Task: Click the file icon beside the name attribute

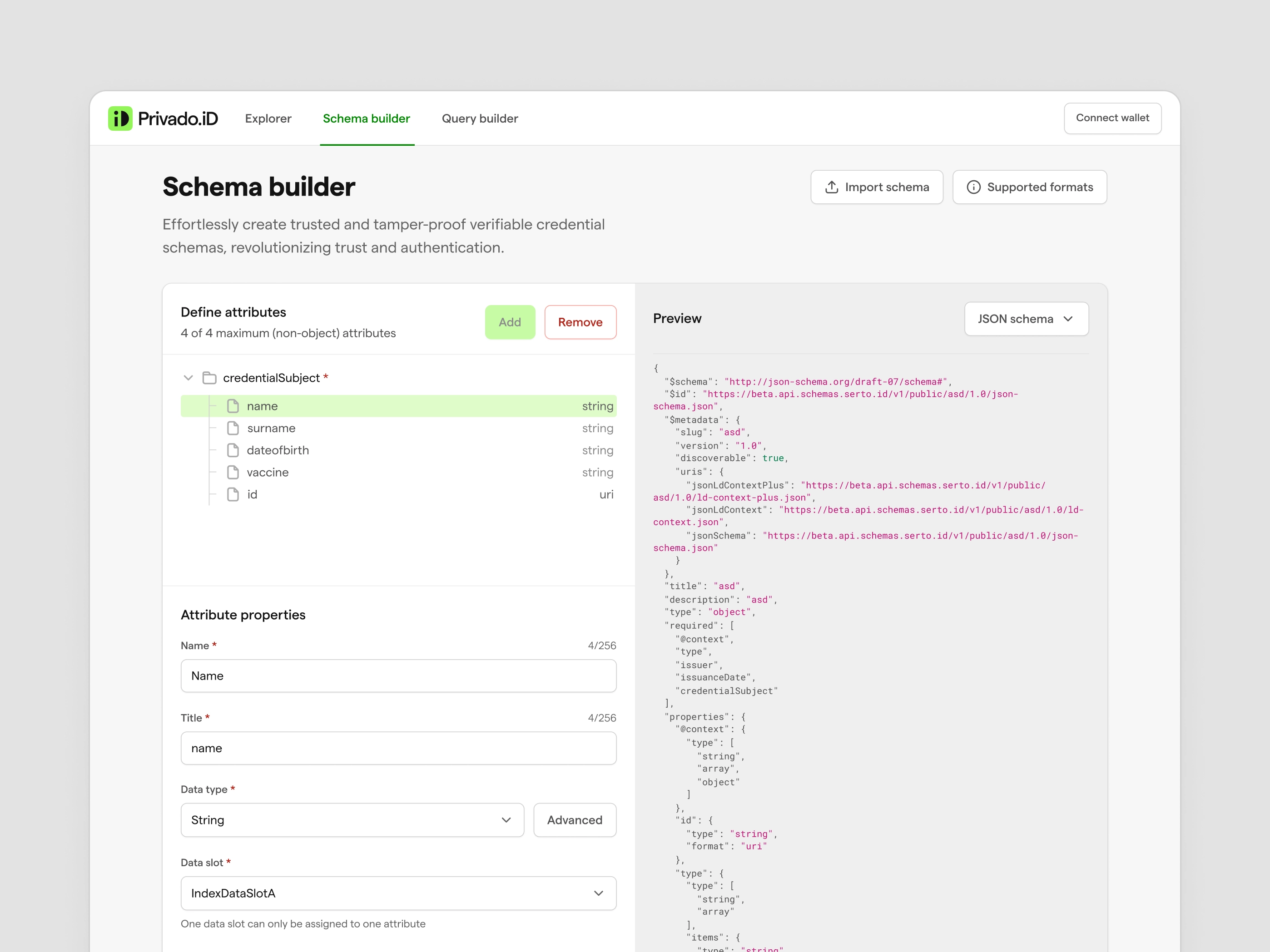Action: click(x=233, y=406)
